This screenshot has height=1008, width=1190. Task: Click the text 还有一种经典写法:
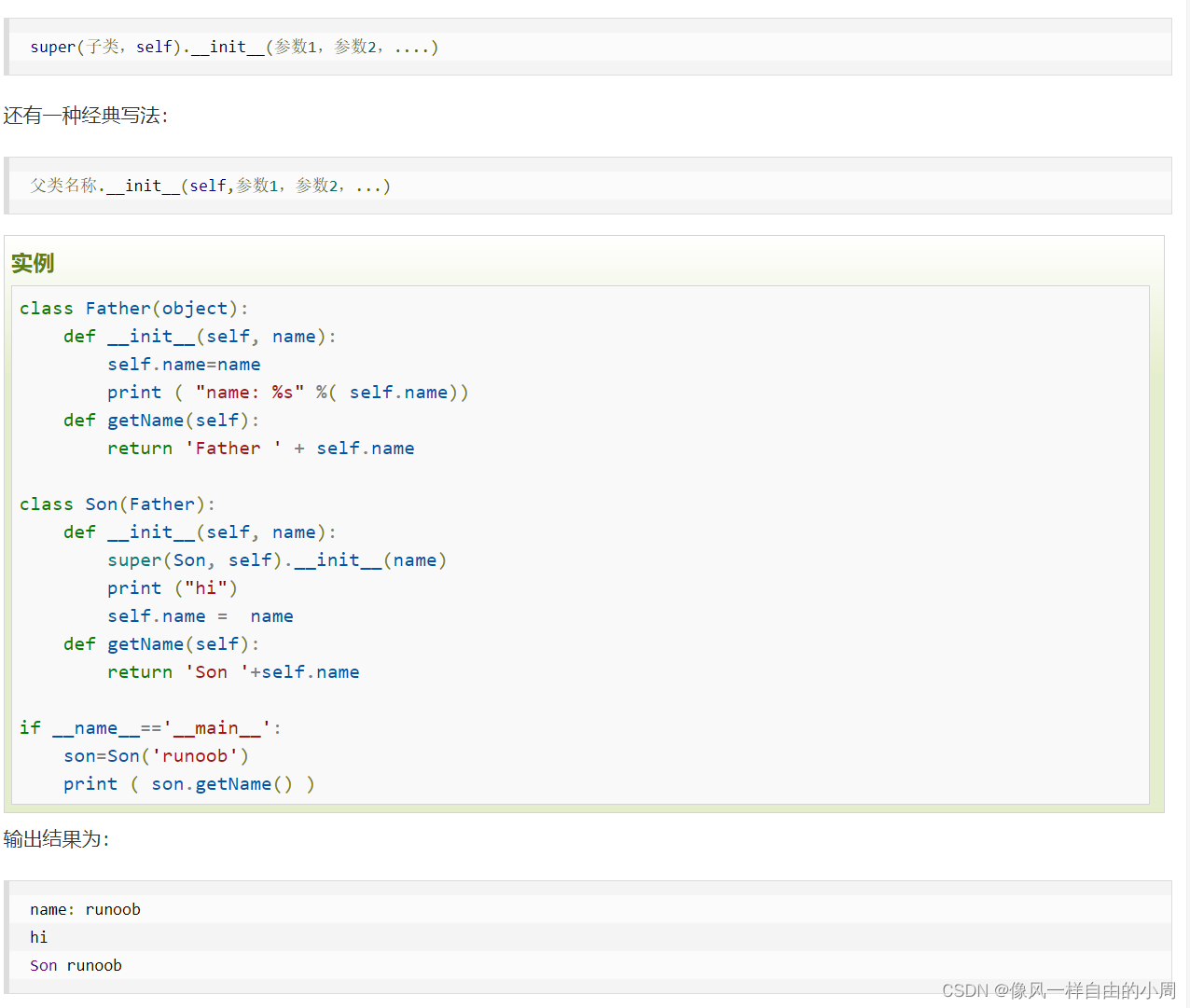(86, 116)
